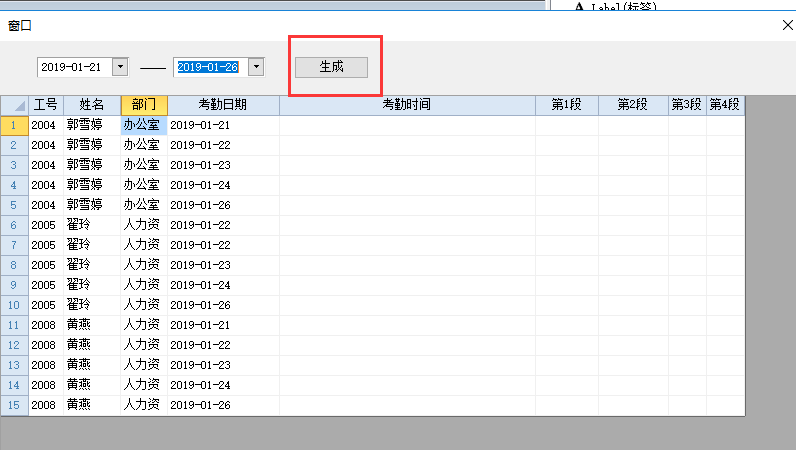
Task: Select row header 14
Action: [14, 385]
